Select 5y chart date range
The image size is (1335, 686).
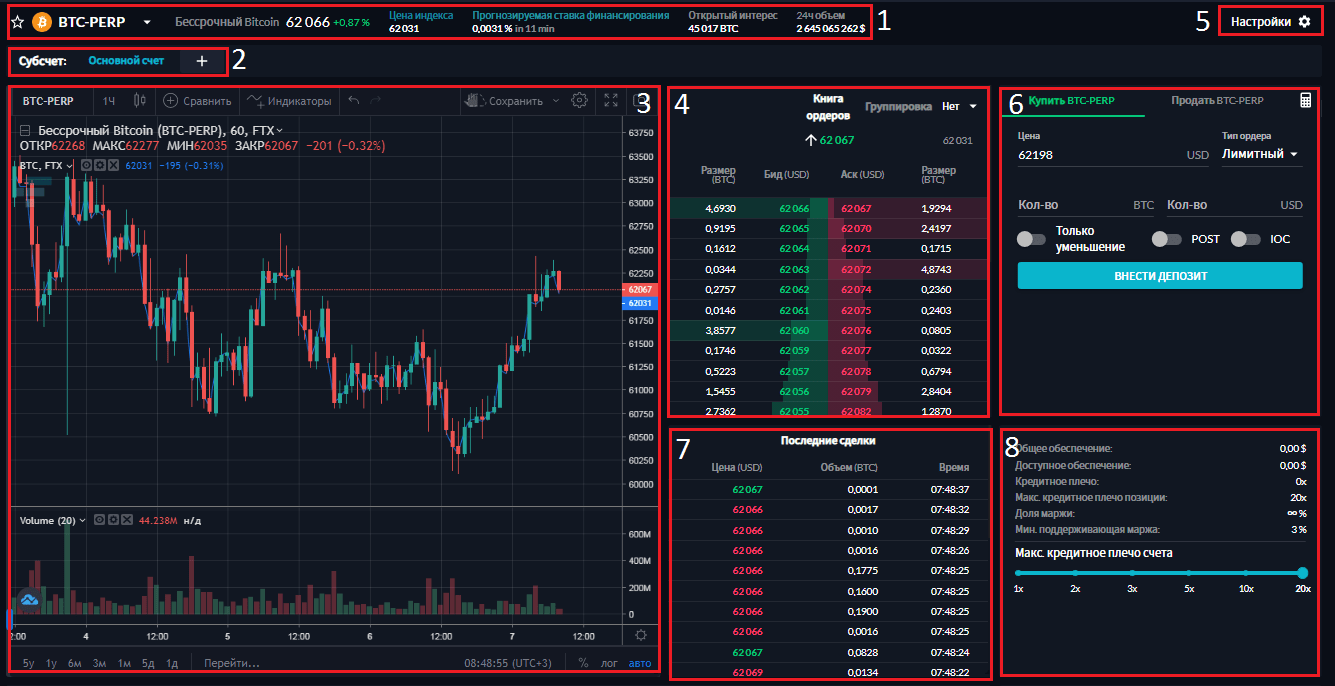click(x=28, y=662)
